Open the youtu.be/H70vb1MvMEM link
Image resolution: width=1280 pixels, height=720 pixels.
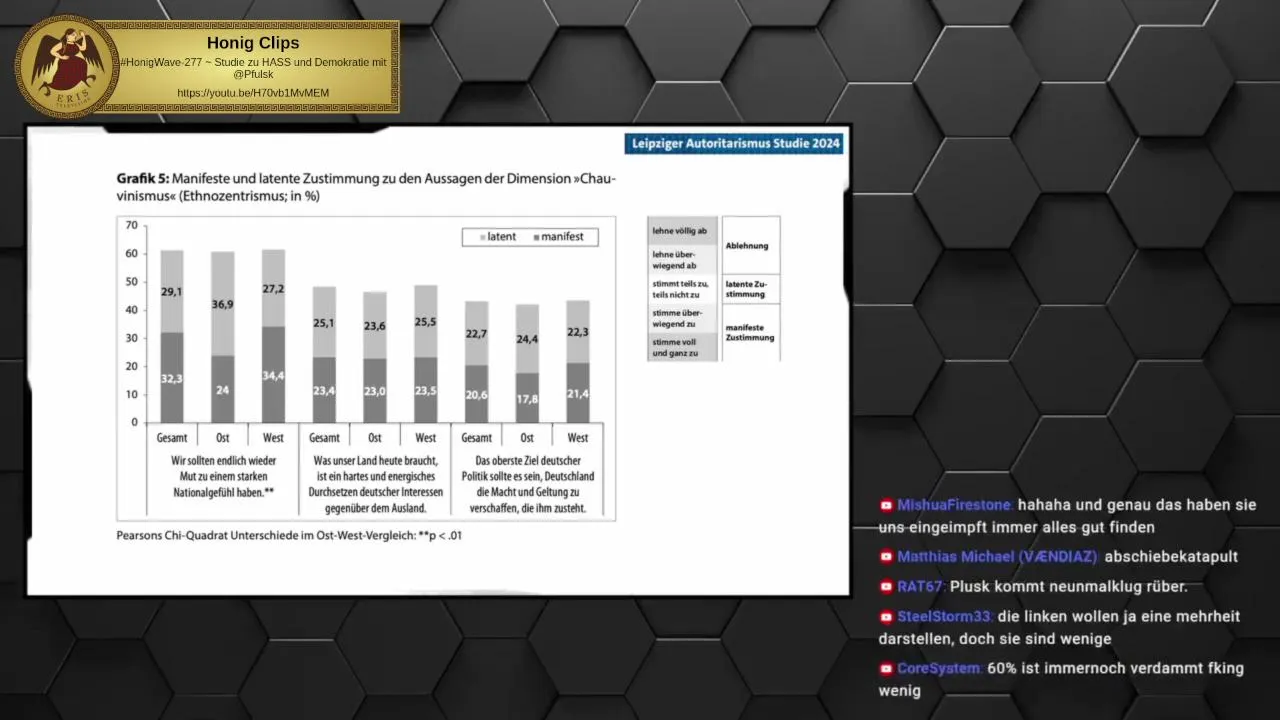(x=253, y=93)
